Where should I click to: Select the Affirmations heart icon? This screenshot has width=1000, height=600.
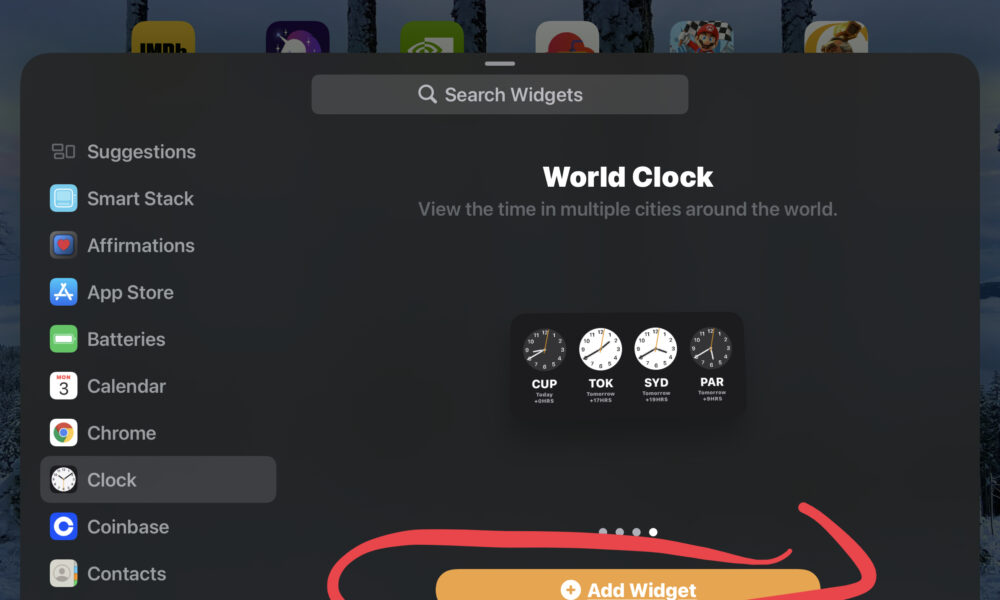(63, 245)
